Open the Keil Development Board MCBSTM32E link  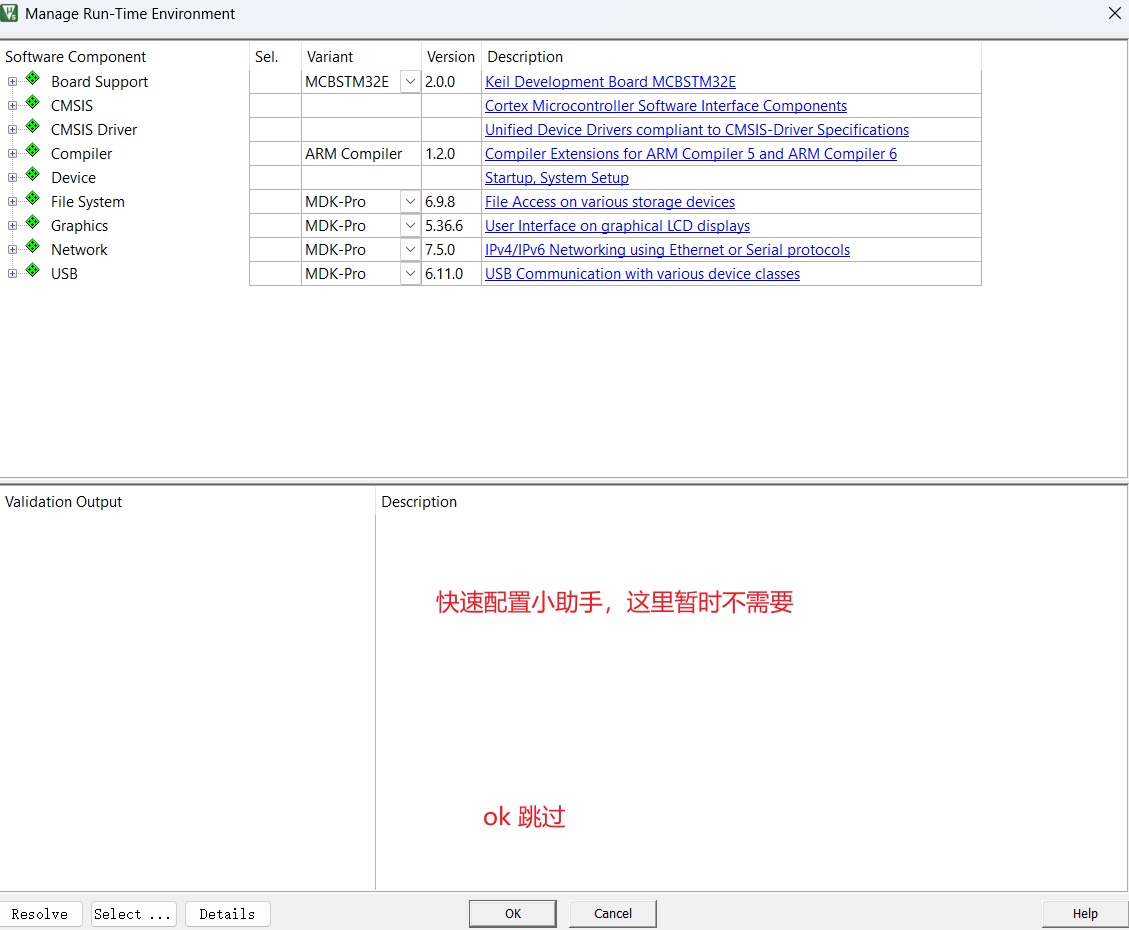(x=610, y=82)
